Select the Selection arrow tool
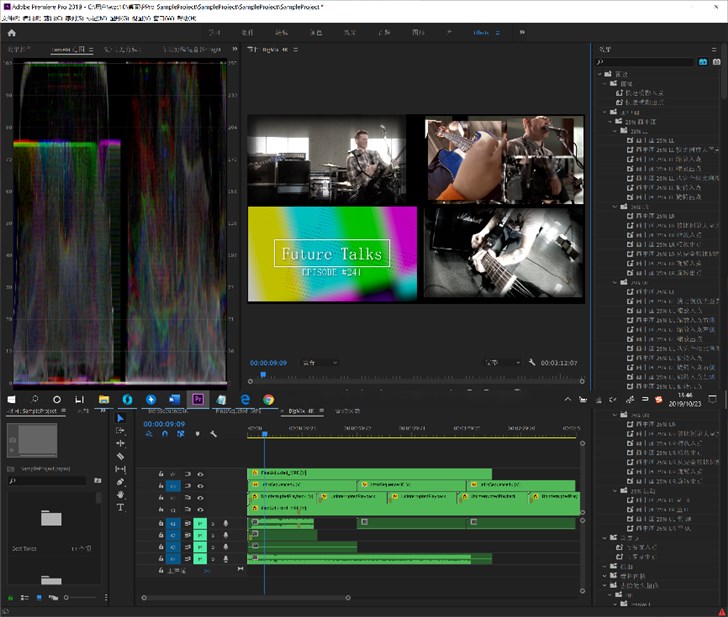The image size is (728, 617). pyautogui.click(x=121, y=418)
